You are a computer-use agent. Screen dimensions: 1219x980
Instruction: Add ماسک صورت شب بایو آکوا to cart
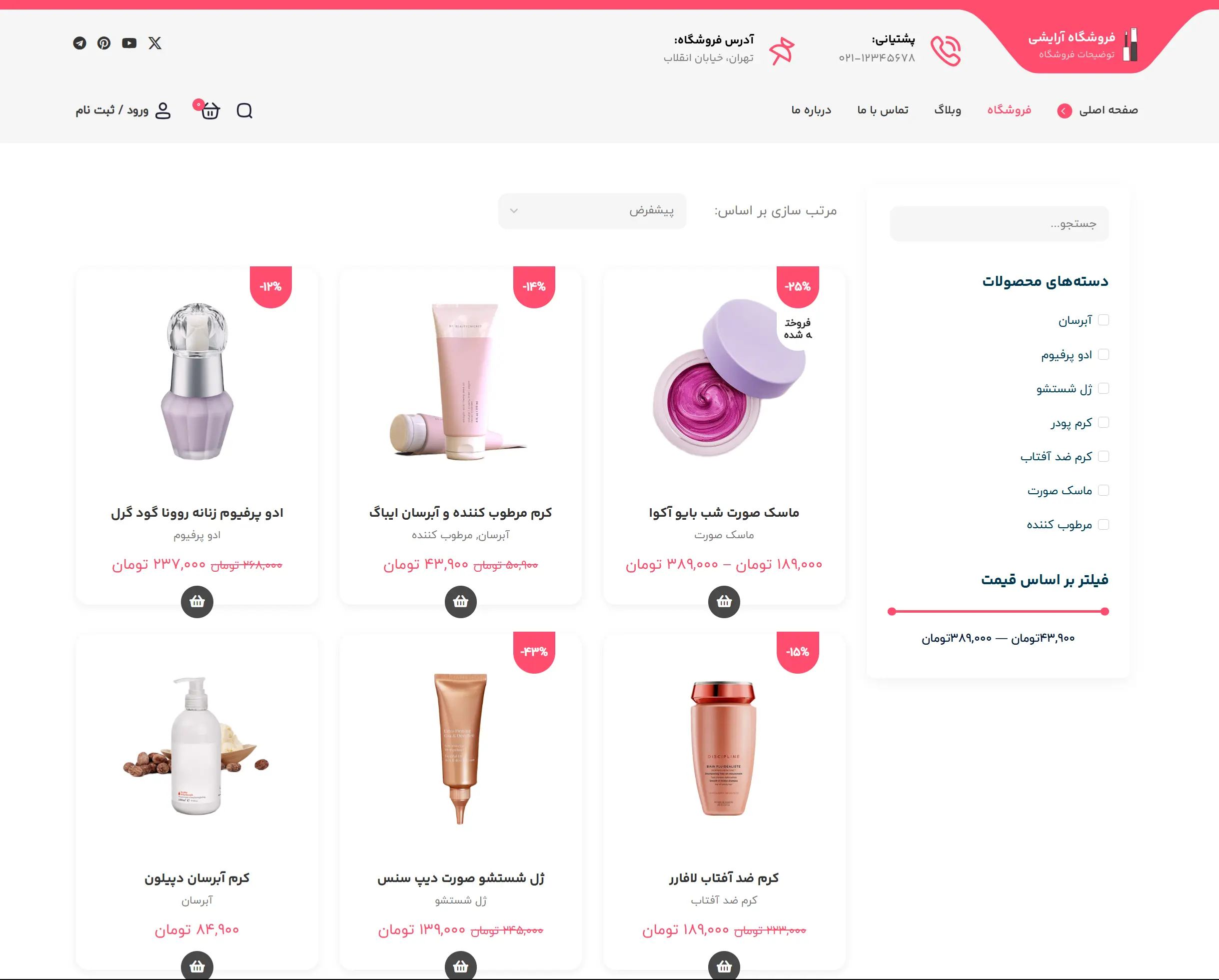724,602
